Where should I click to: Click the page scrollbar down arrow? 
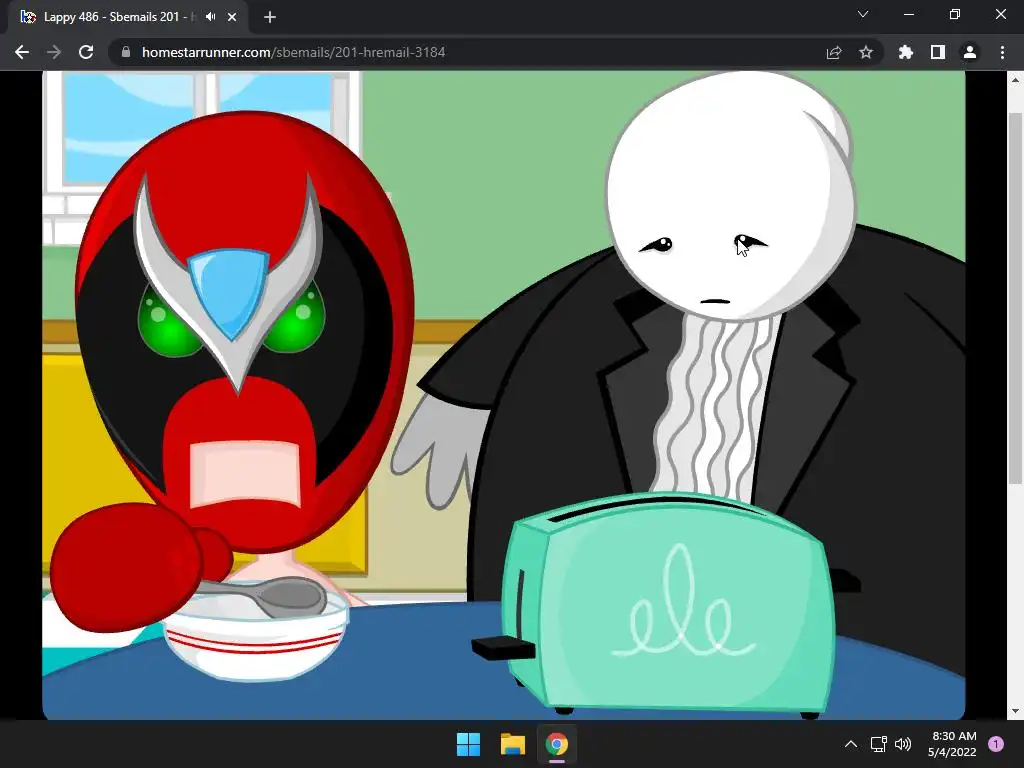coord(1015,711)
